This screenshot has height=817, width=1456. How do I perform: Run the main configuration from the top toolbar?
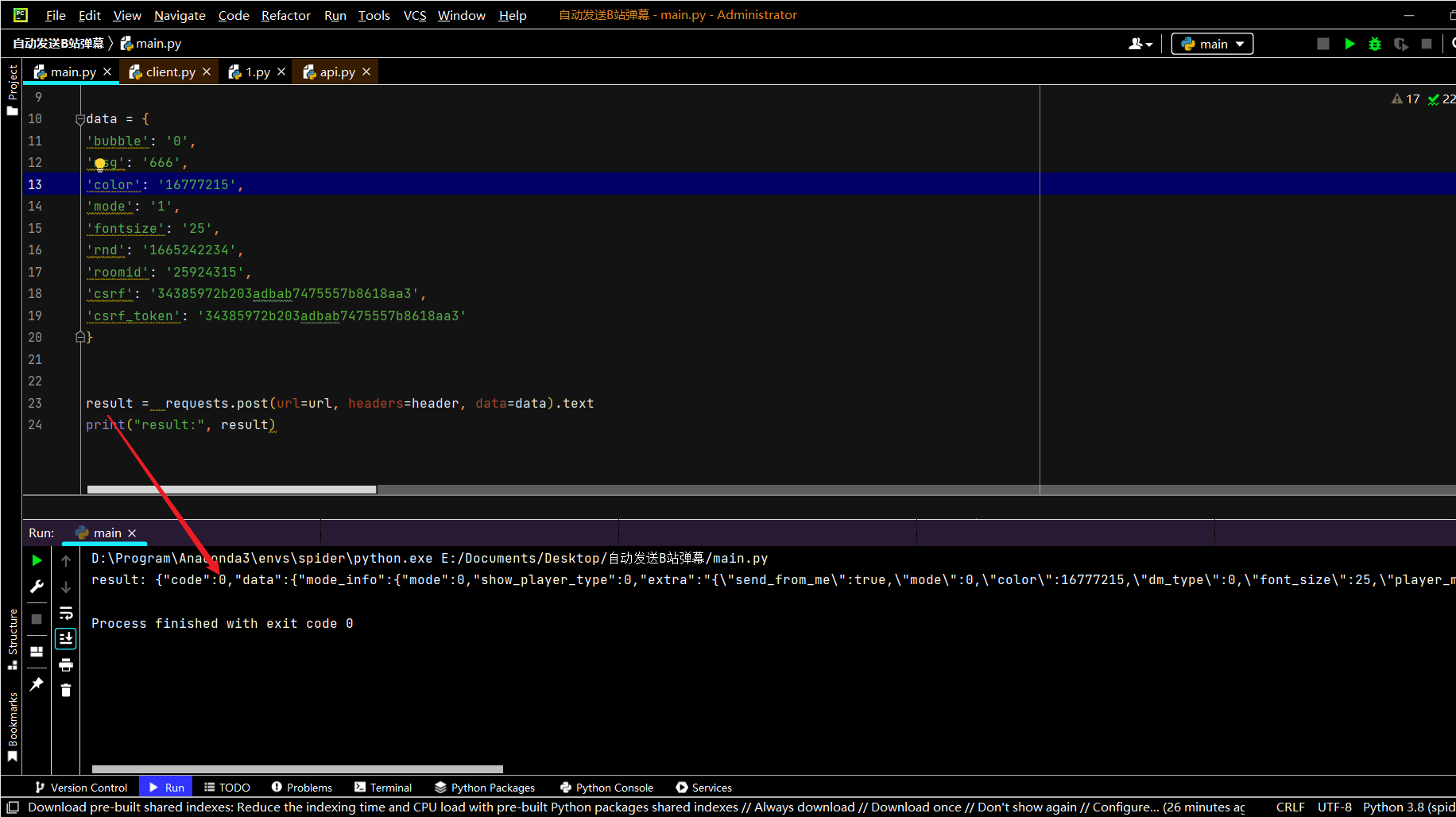coord(1350,44)
